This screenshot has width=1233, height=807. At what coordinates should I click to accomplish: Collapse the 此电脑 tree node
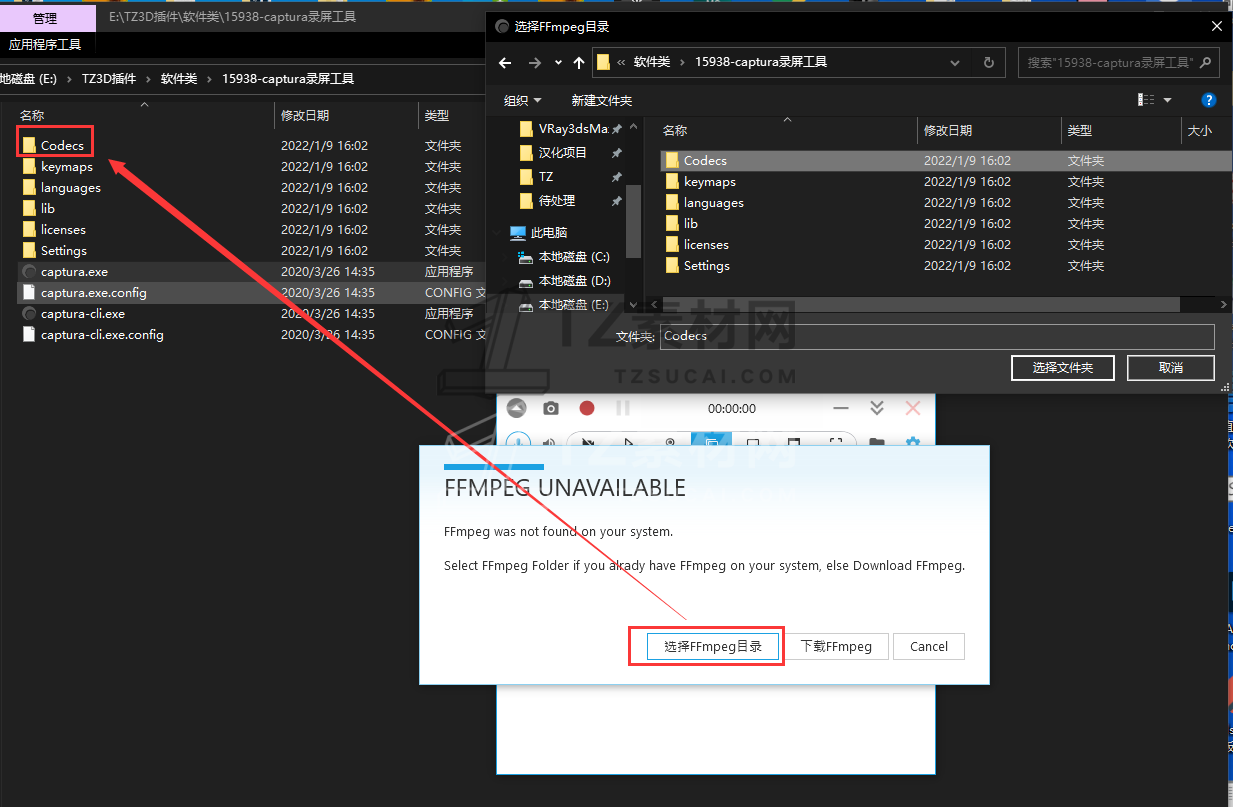pyautogui.click(x=498, y=233)
